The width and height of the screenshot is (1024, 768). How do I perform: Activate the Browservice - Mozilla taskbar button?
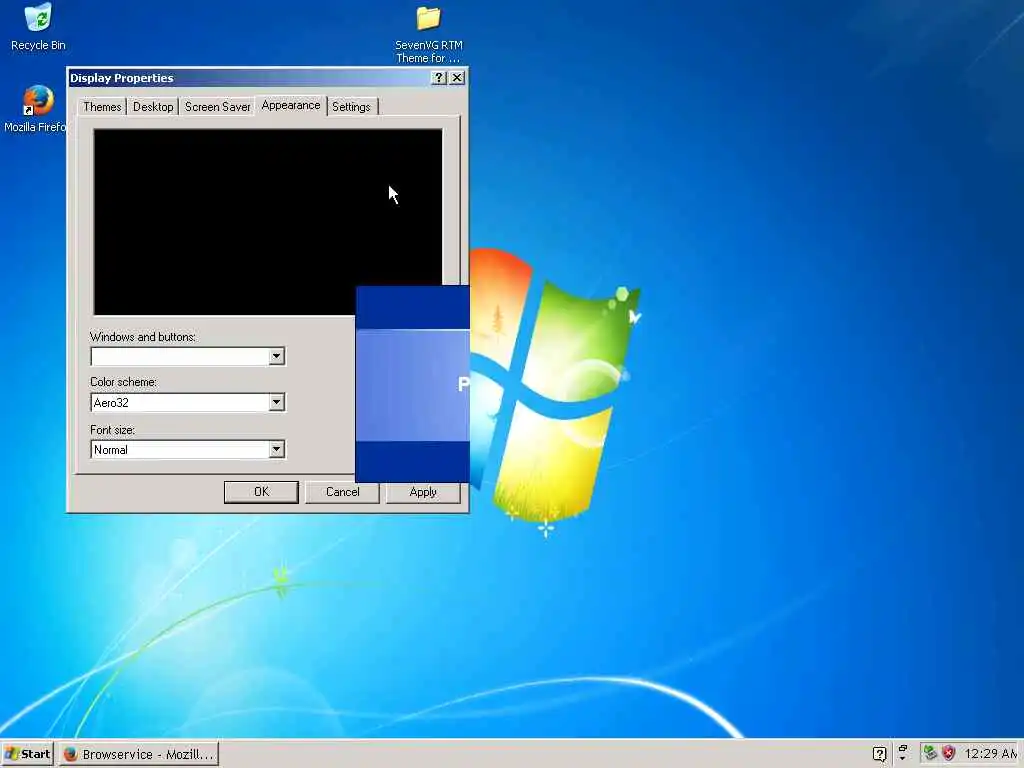click(x=139, y=754)
